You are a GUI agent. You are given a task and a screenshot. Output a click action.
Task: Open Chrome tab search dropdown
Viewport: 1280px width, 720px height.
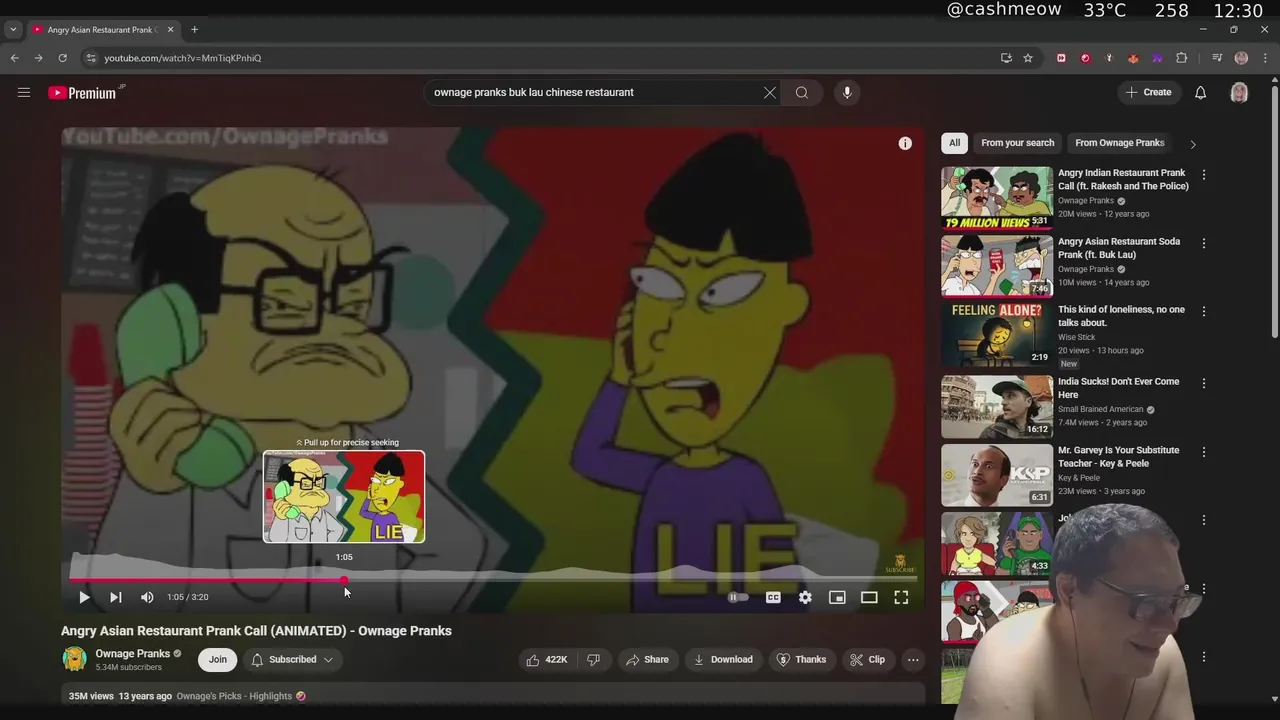click(13, 30)
